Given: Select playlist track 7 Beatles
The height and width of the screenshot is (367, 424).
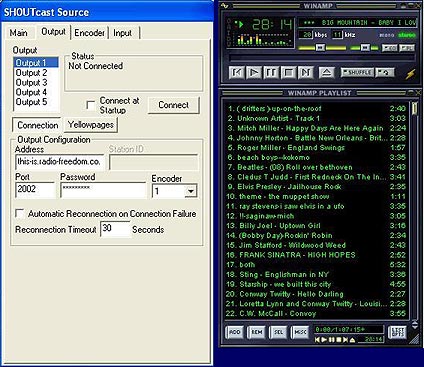Looking at the screenshot, I should pos(316,167).
